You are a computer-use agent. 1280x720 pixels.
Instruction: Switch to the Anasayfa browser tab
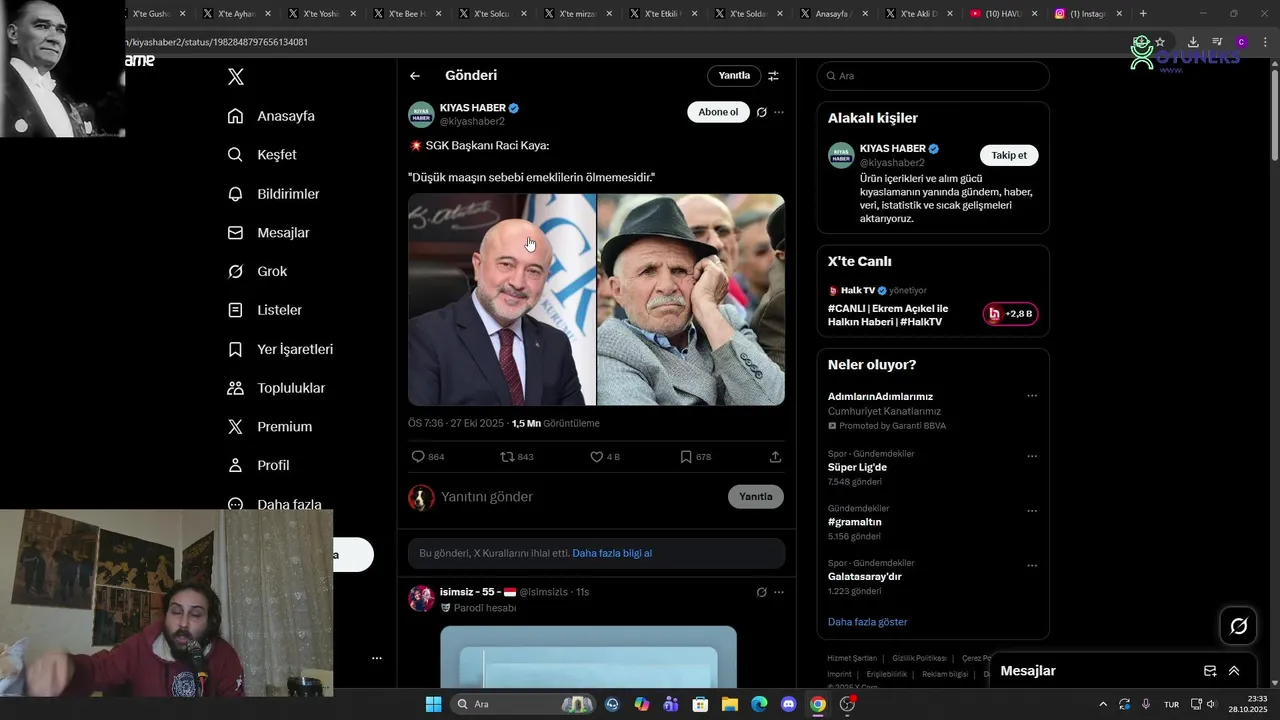pyautogui.click(x=833, y=14)
